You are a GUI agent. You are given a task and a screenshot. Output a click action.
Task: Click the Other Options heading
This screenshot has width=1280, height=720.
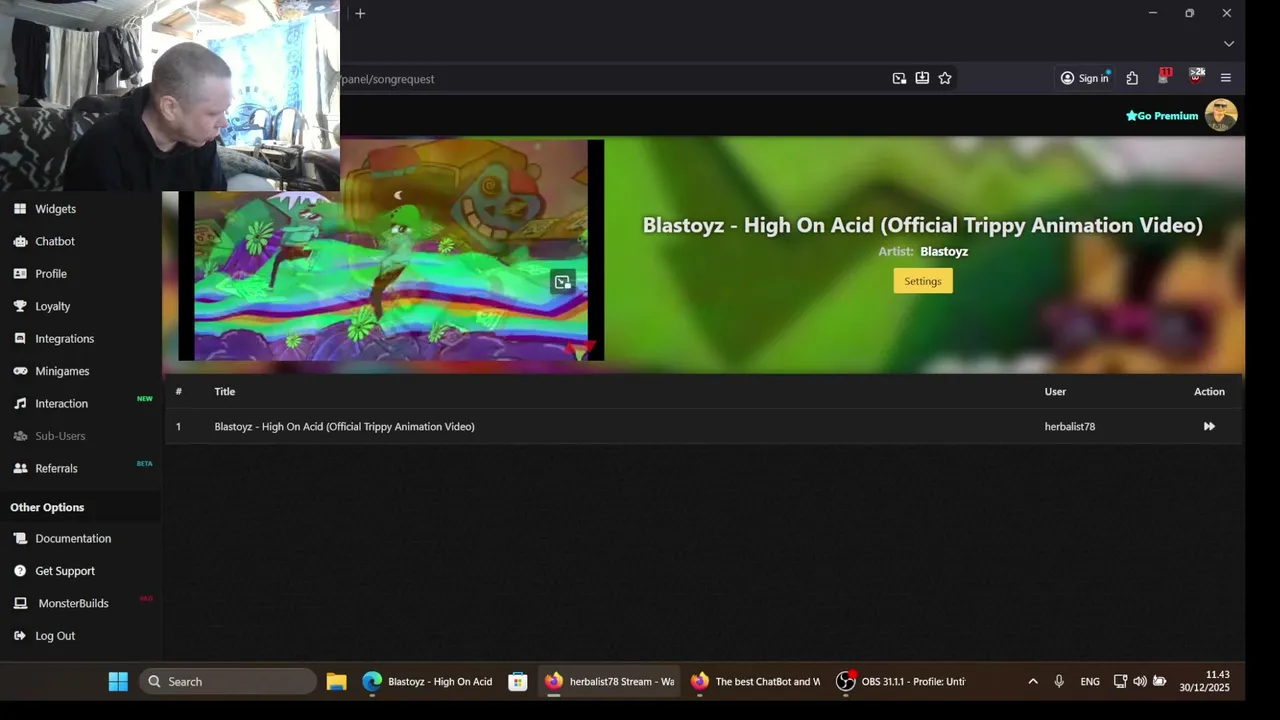point(47,507)
